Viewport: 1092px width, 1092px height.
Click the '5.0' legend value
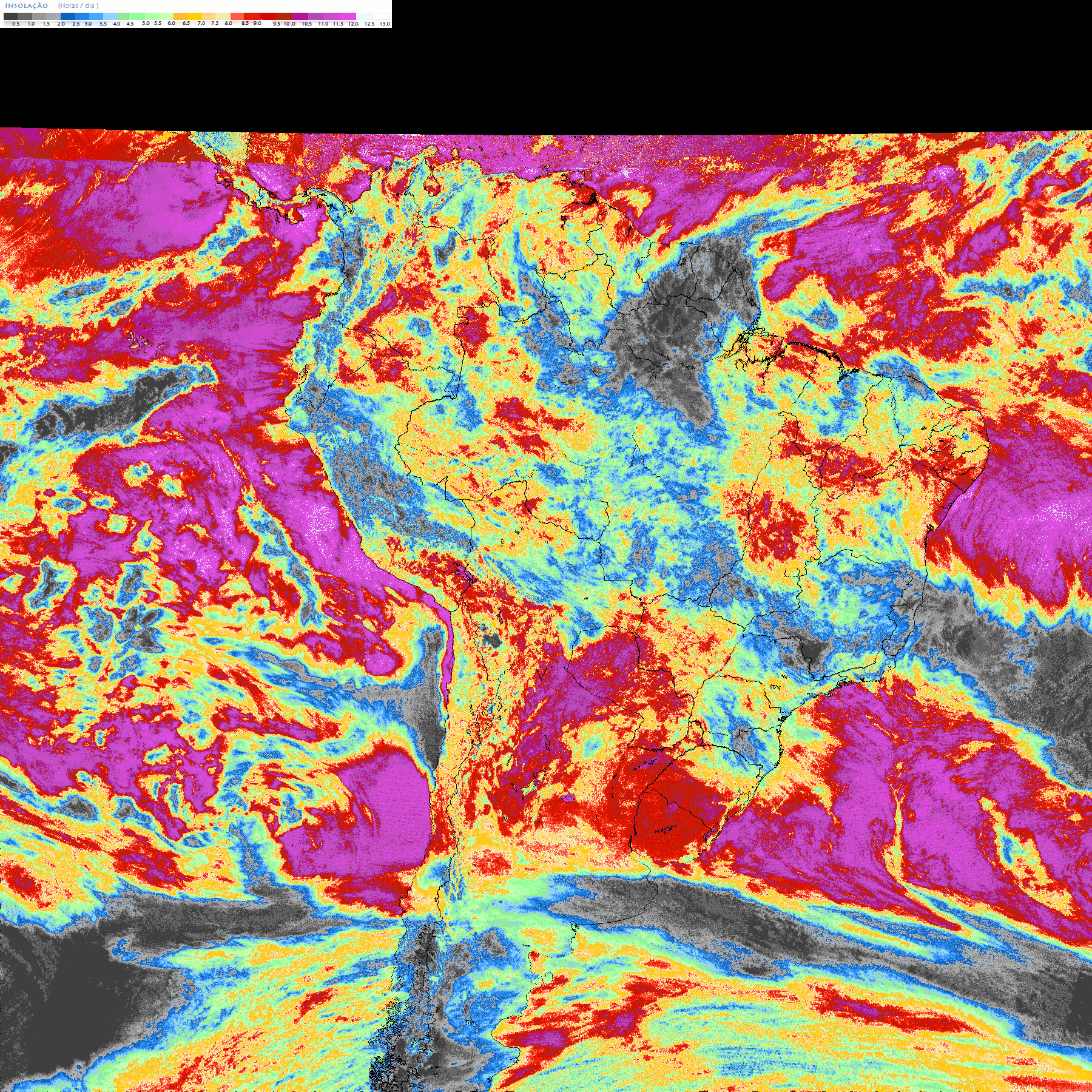[x=146, y=23]
